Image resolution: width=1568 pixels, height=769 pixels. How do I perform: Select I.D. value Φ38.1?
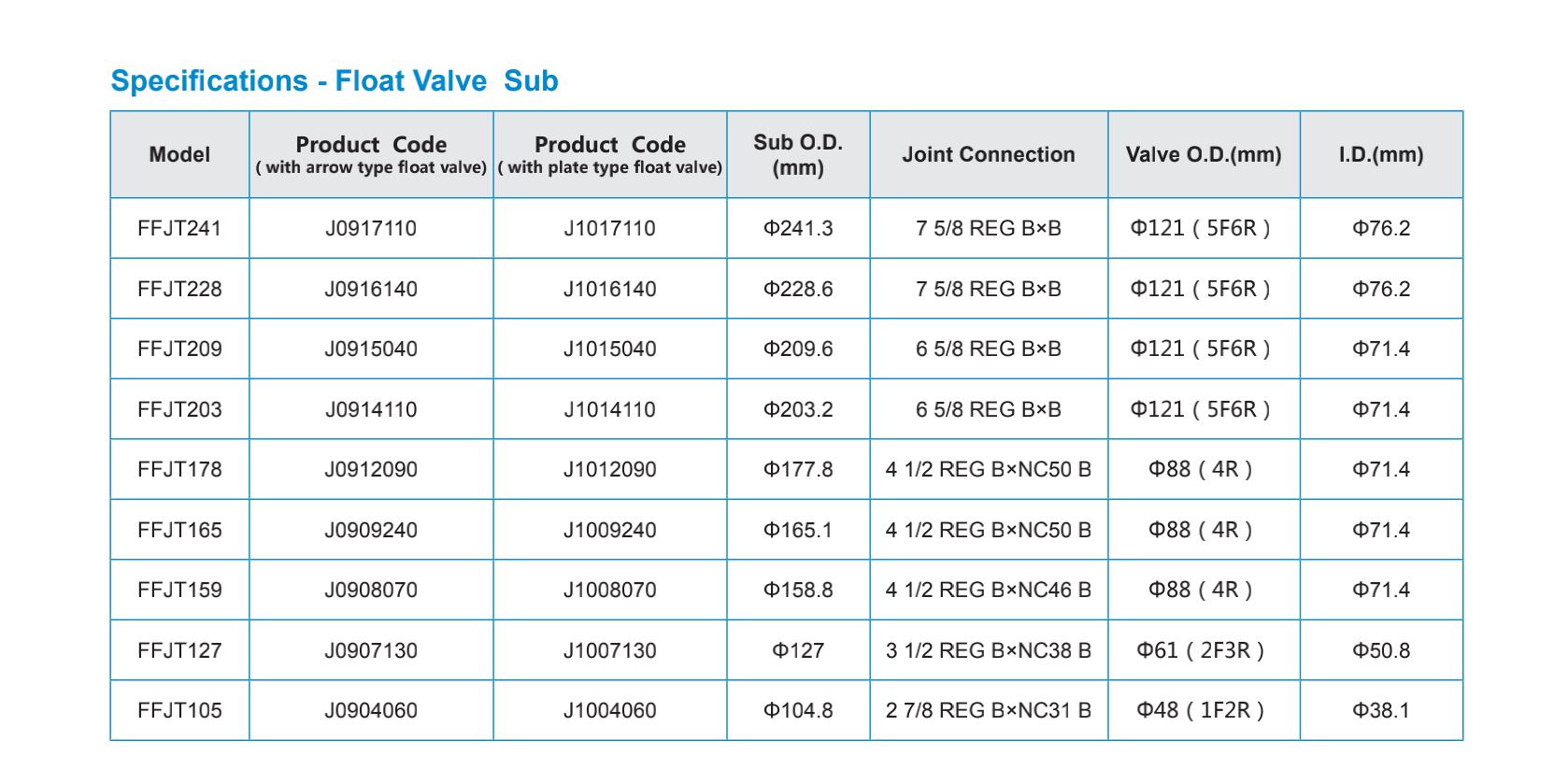(x=1380, y=711)
